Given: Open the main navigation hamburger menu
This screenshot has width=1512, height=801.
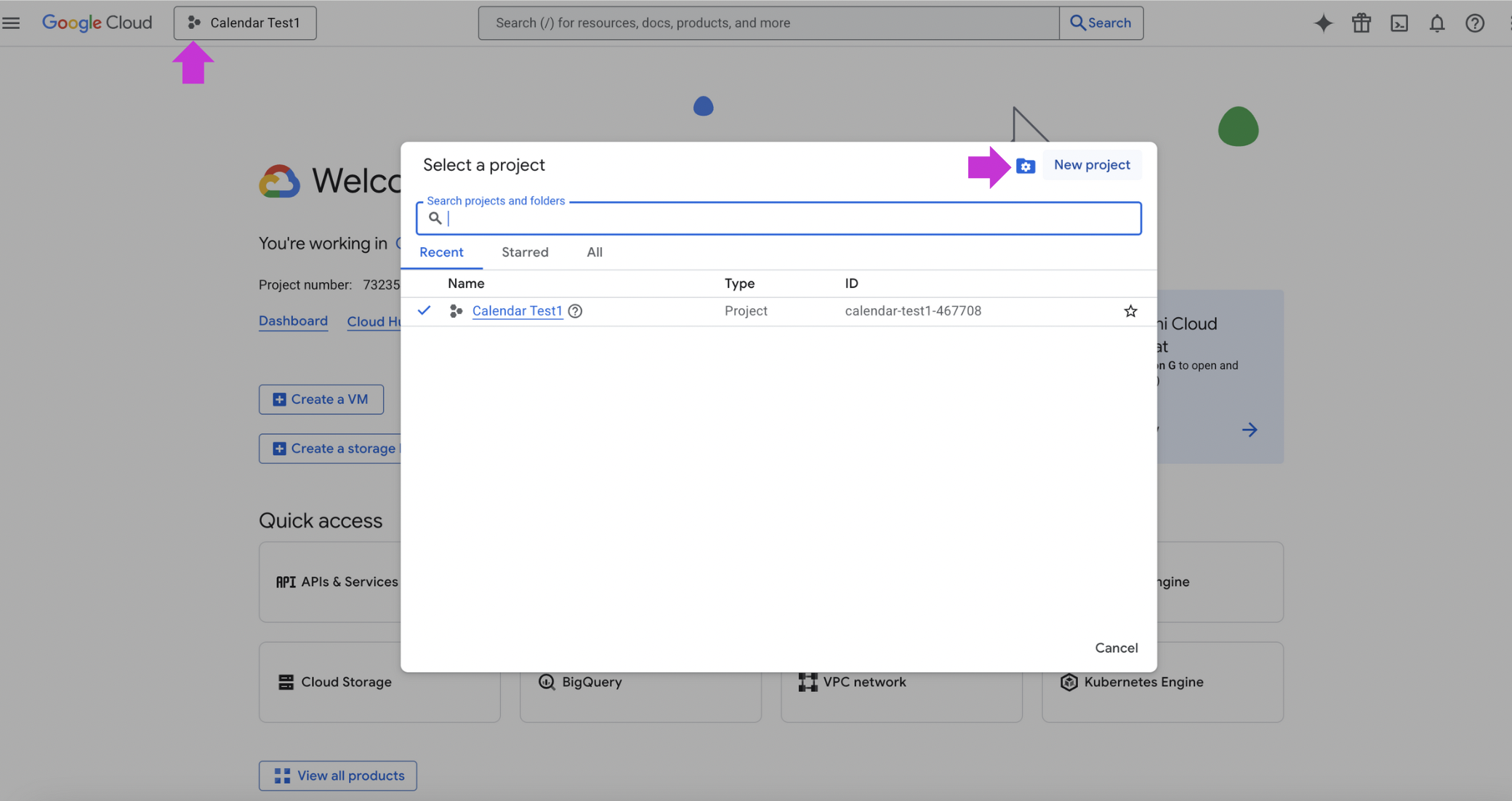Looking at the screenshot, I should coord(11,23).
